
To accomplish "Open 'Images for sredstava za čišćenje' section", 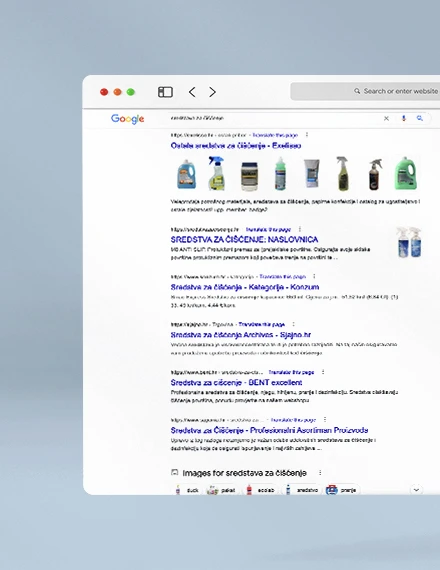I will click(244, 473).
